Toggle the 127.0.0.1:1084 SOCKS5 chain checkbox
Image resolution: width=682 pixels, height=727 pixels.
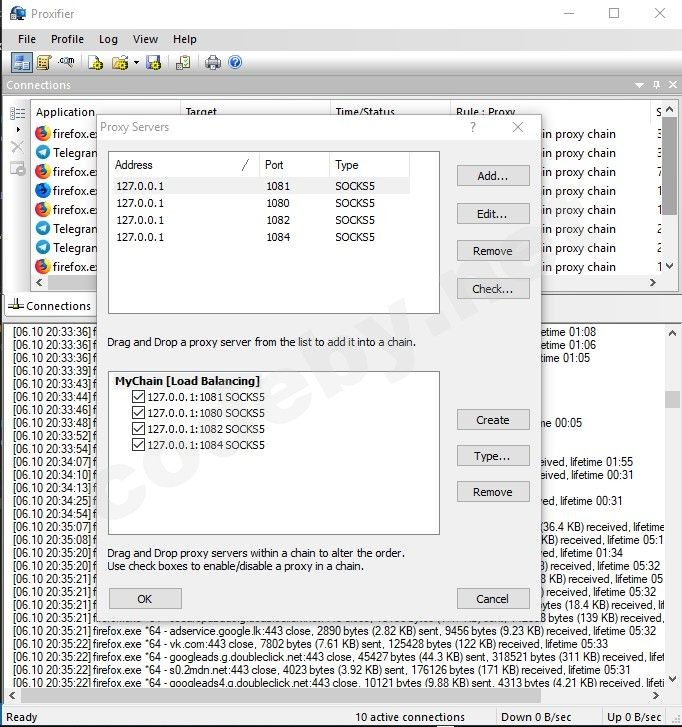tap(138, 445)
